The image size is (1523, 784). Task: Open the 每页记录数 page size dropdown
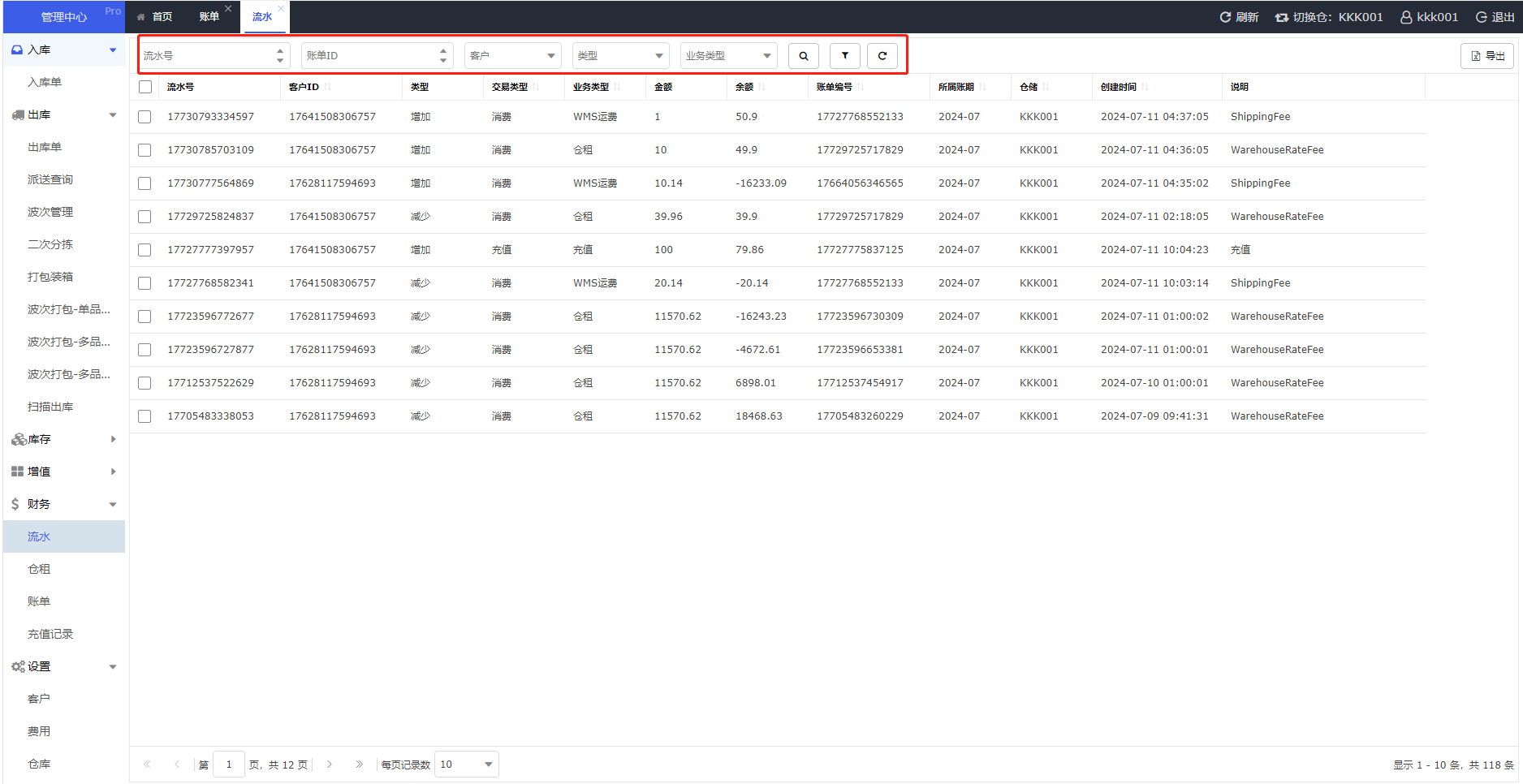click(466, 765)
